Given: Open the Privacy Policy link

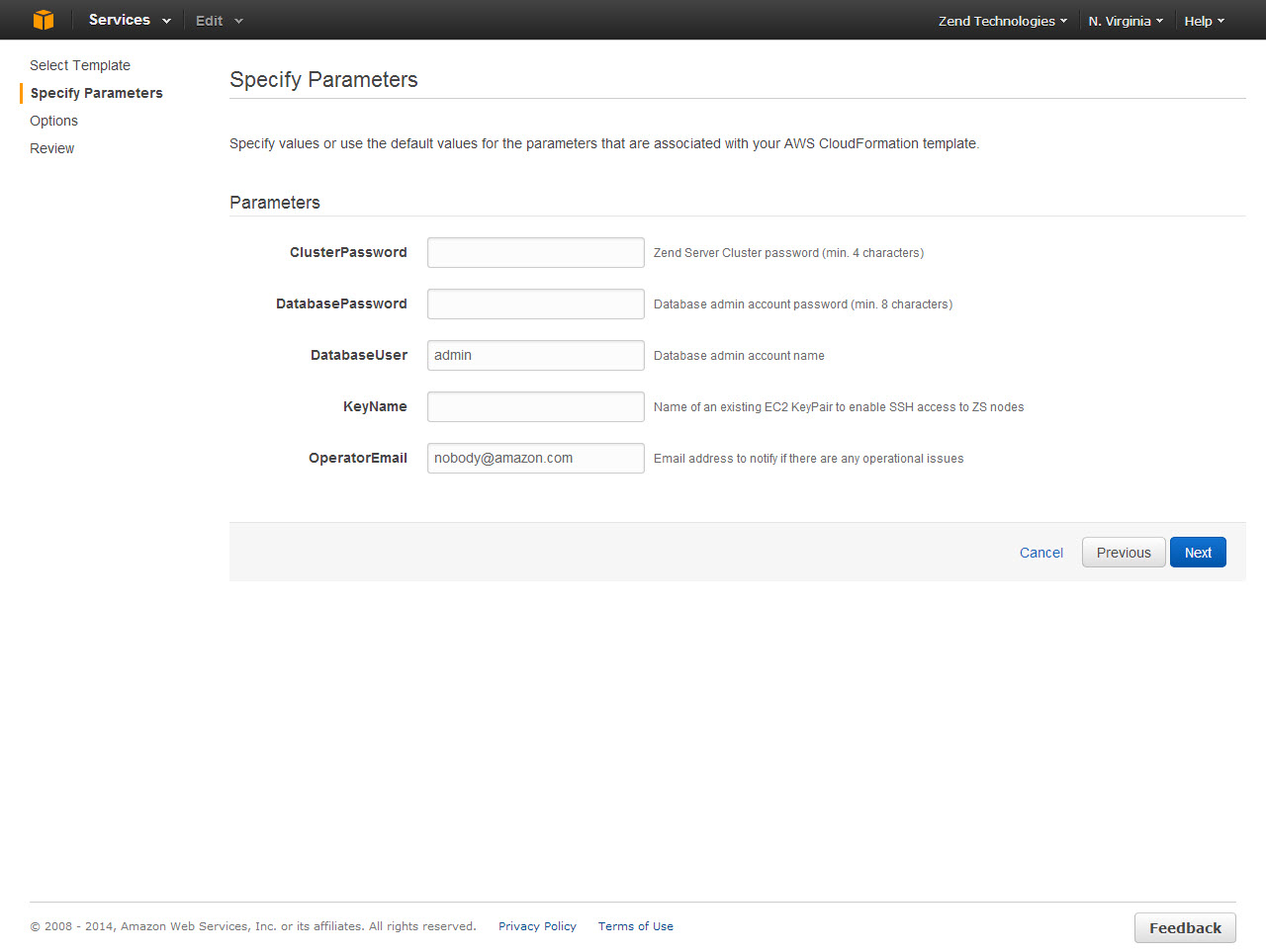Looking at the screenshot, I should 537,926.
